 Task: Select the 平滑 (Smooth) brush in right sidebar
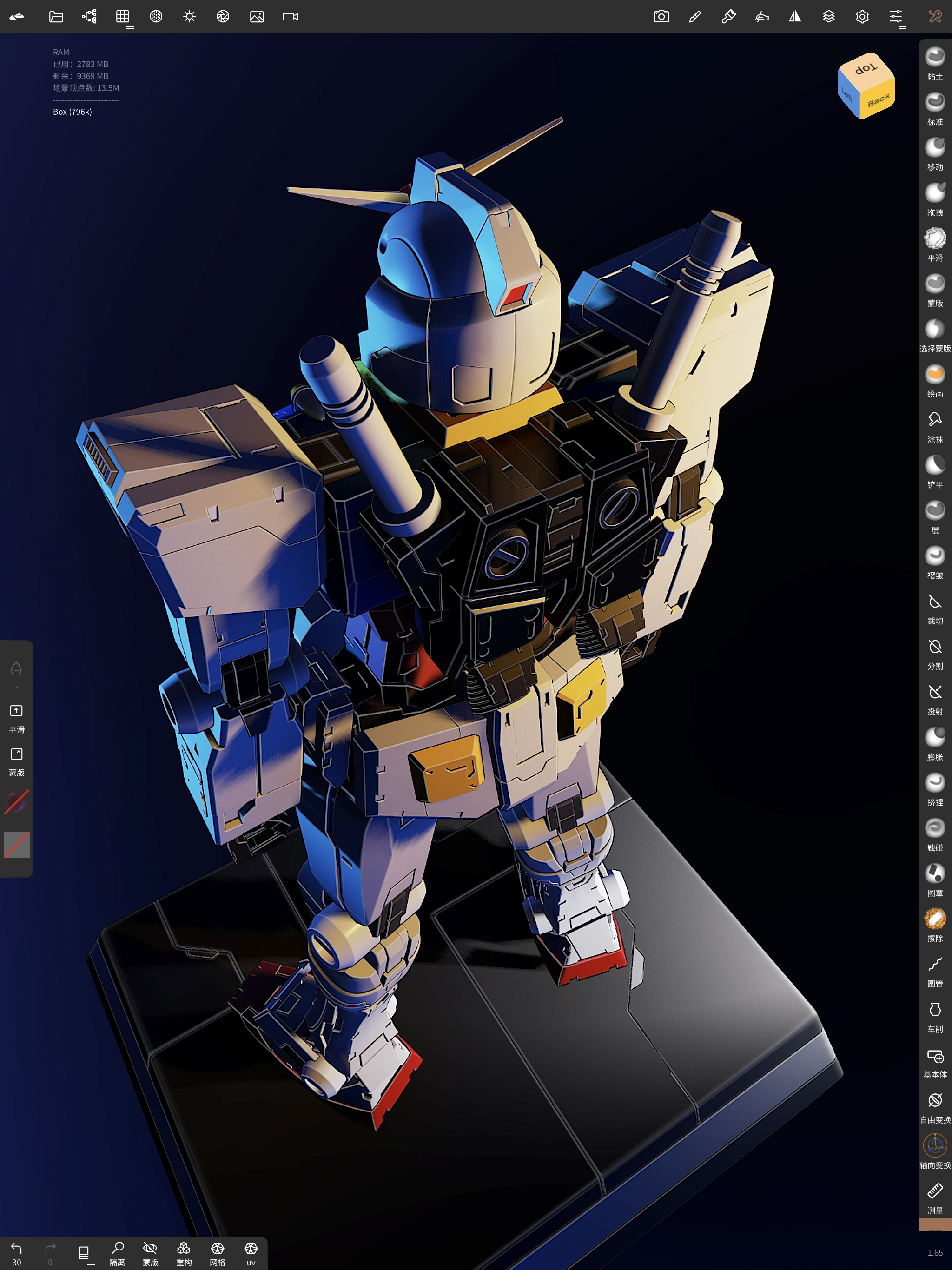[935, 240]
